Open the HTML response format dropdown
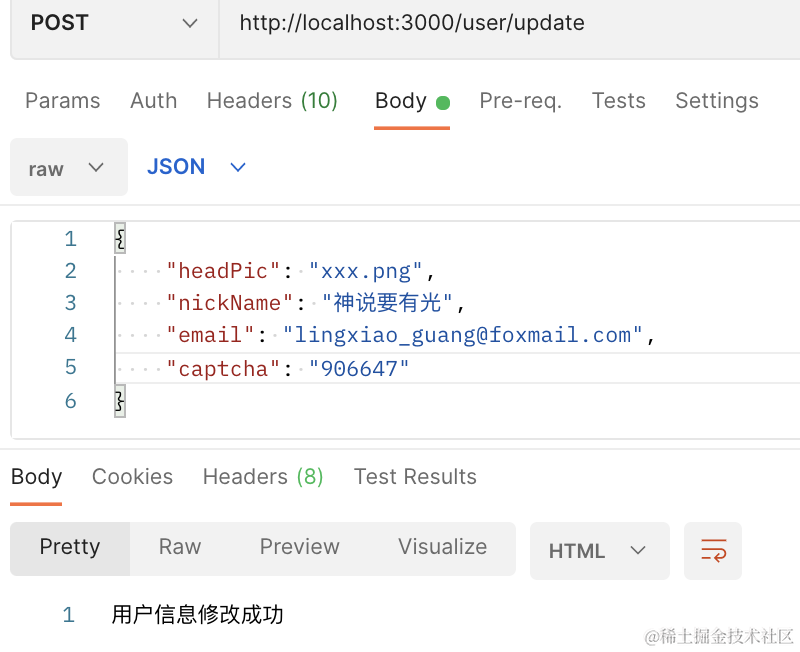This screenshot has height=652, width=800. 598,551
